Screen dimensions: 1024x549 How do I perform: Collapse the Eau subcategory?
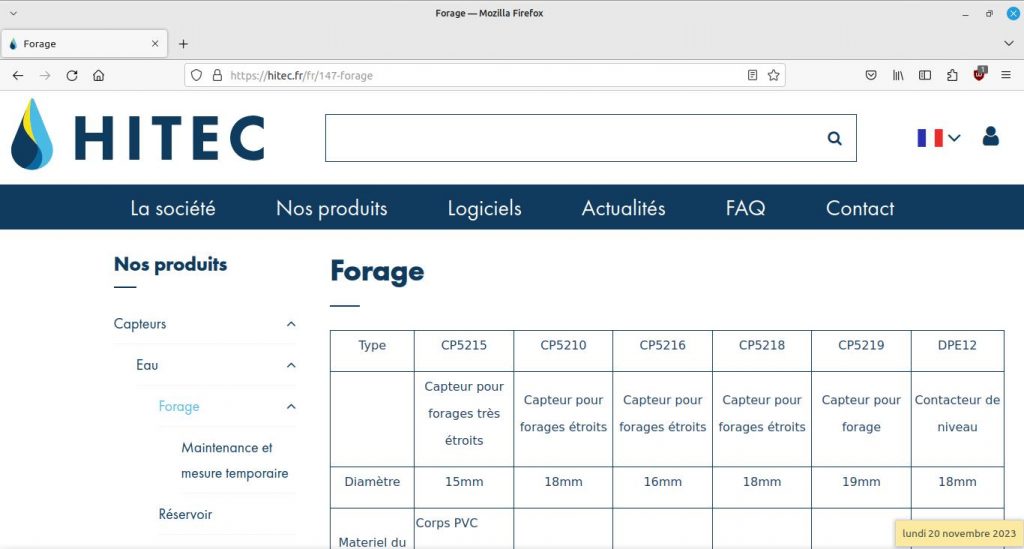(291, 365)
